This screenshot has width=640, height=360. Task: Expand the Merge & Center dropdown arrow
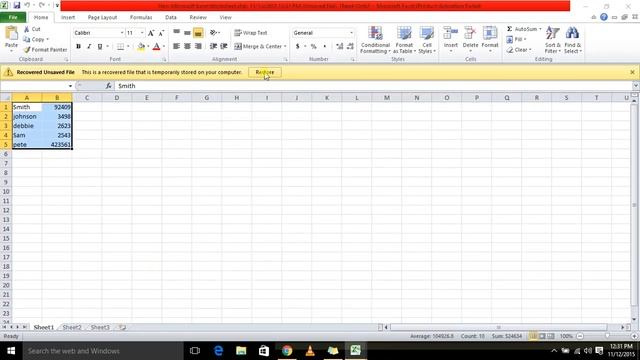coord(285,47)
